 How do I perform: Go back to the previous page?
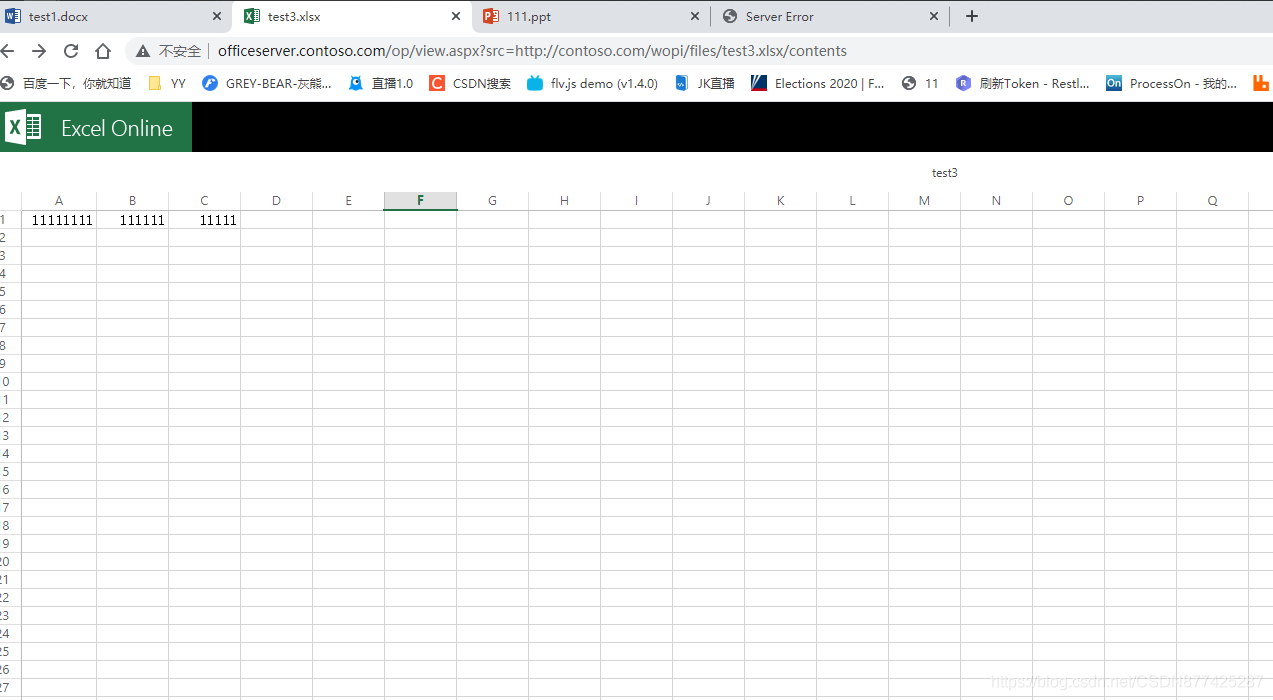pos(8,51)
